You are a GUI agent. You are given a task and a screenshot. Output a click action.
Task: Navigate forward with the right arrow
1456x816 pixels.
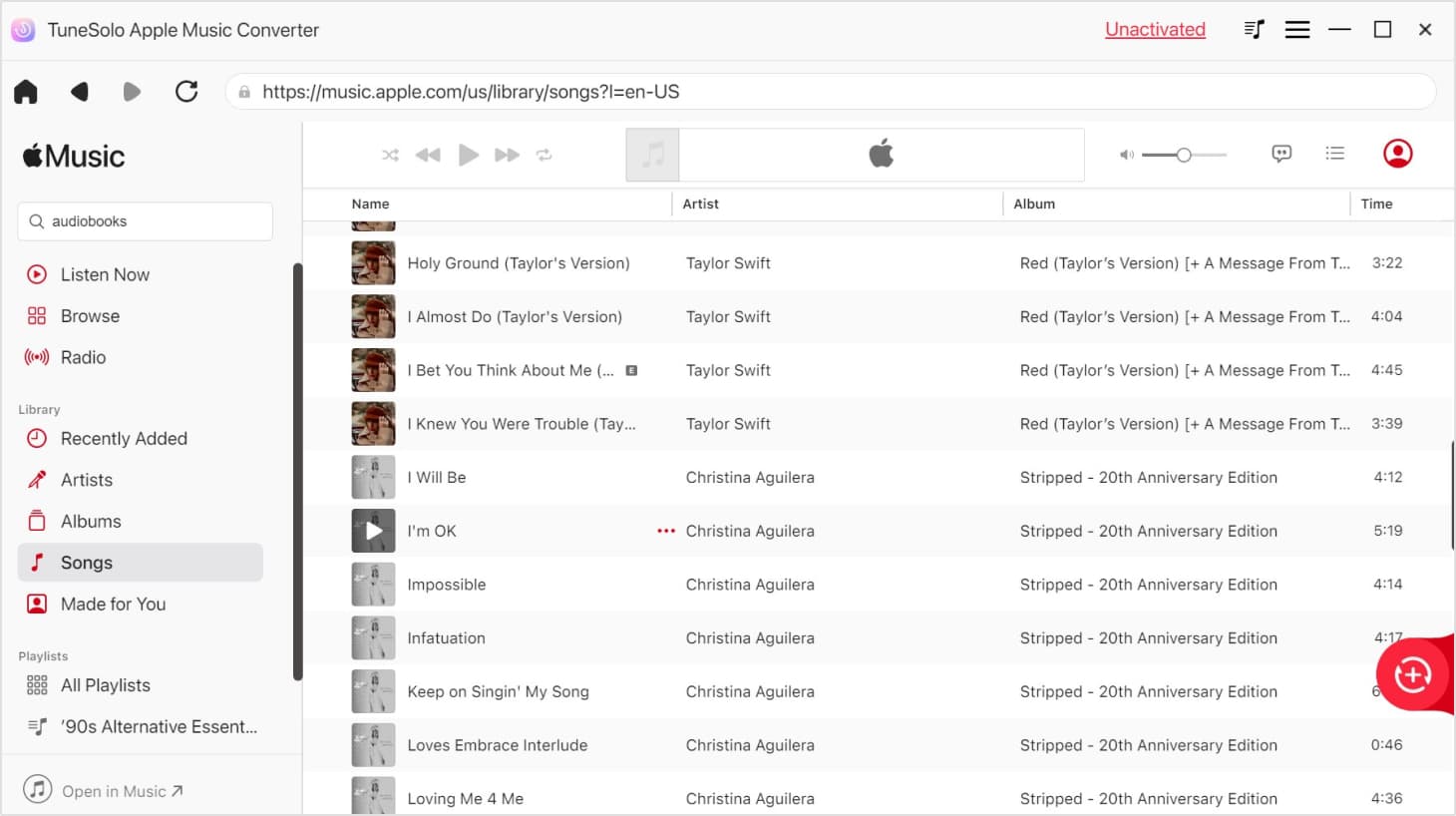[132, 92]
